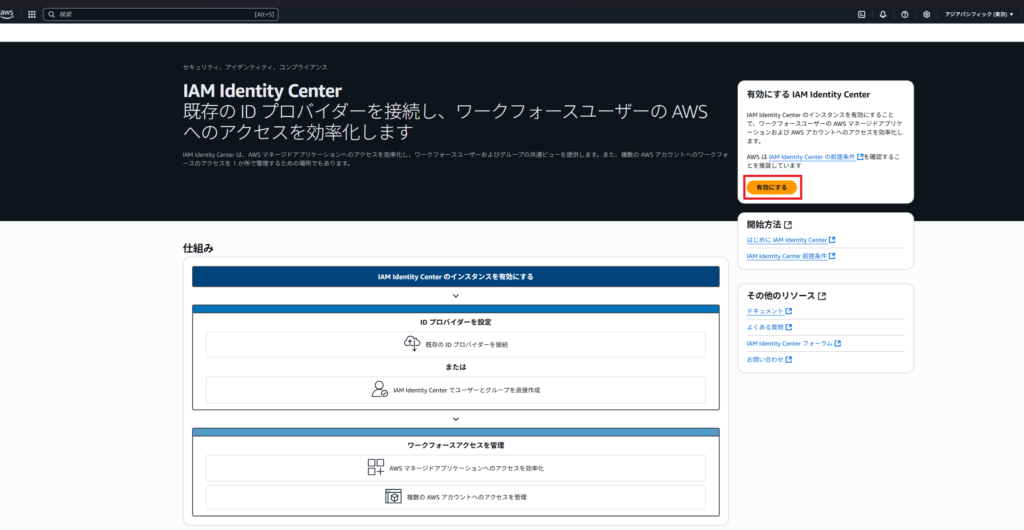Click the AWS account cube icon

point(393,497)
